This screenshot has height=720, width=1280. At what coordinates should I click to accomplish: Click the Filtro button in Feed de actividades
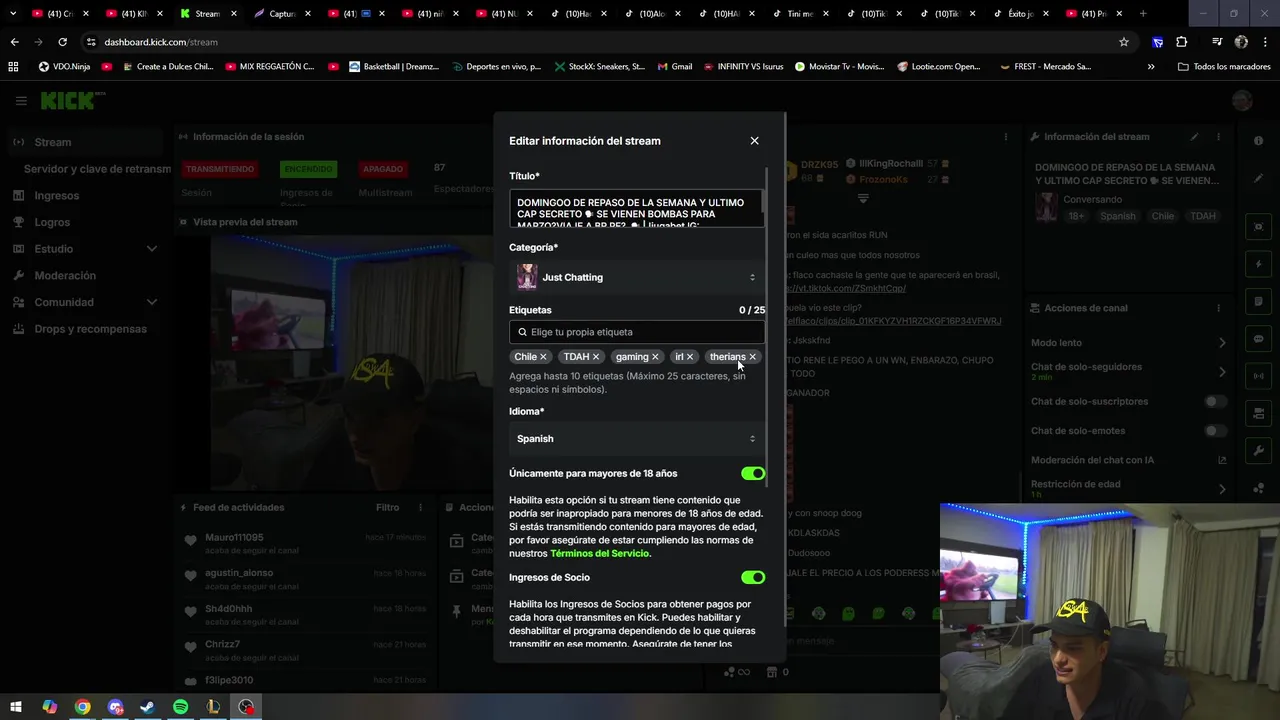coord(387,508)
